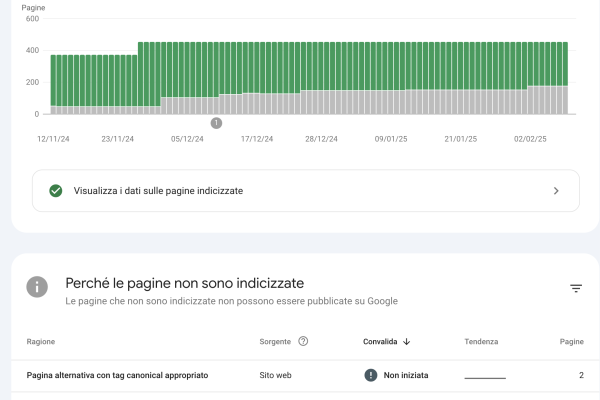Click the trend sparkline in the Tendenza column
The image size is (600, 400).
coord(485,376)
